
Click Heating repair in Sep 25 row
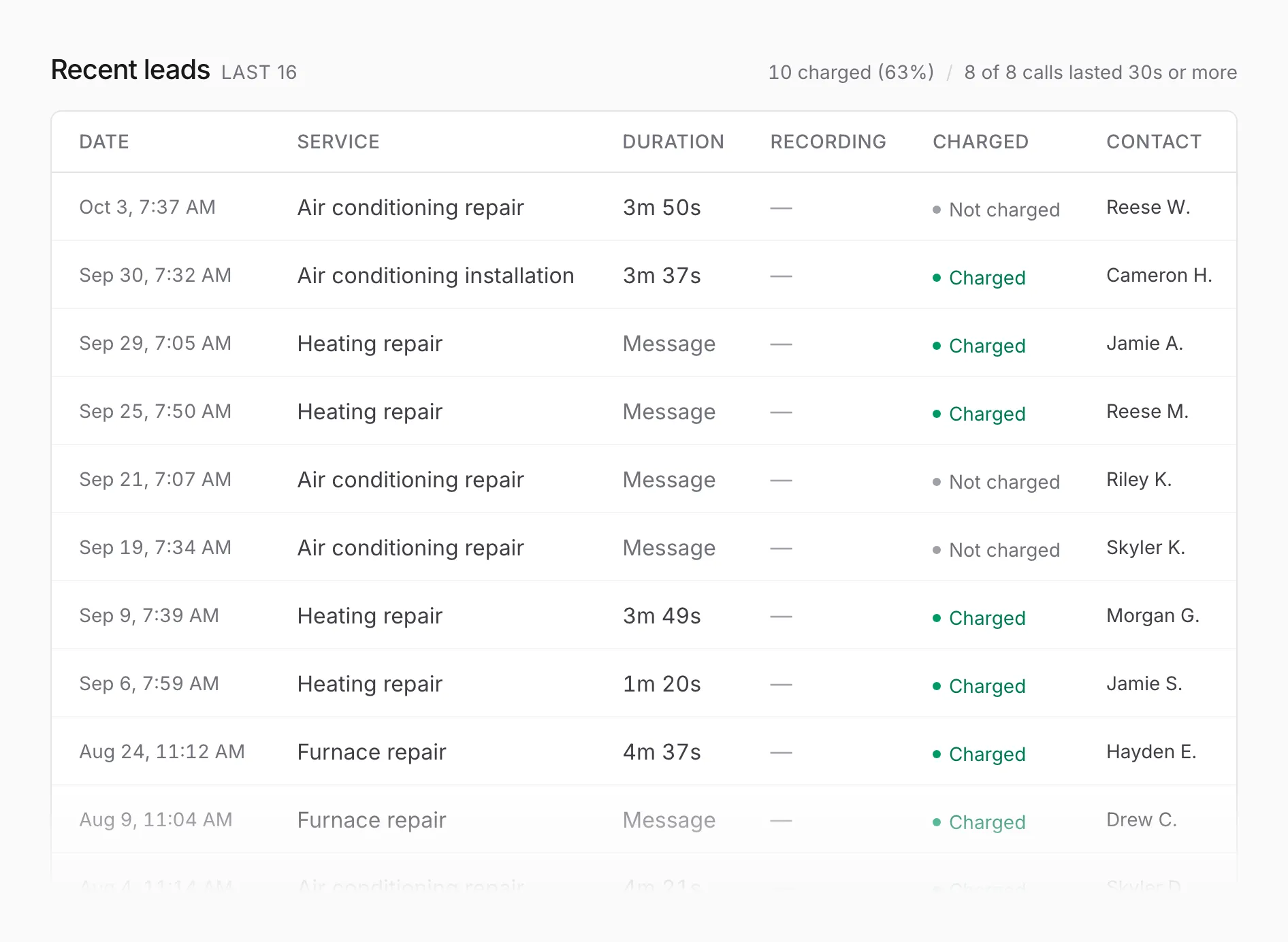[370, 412]
